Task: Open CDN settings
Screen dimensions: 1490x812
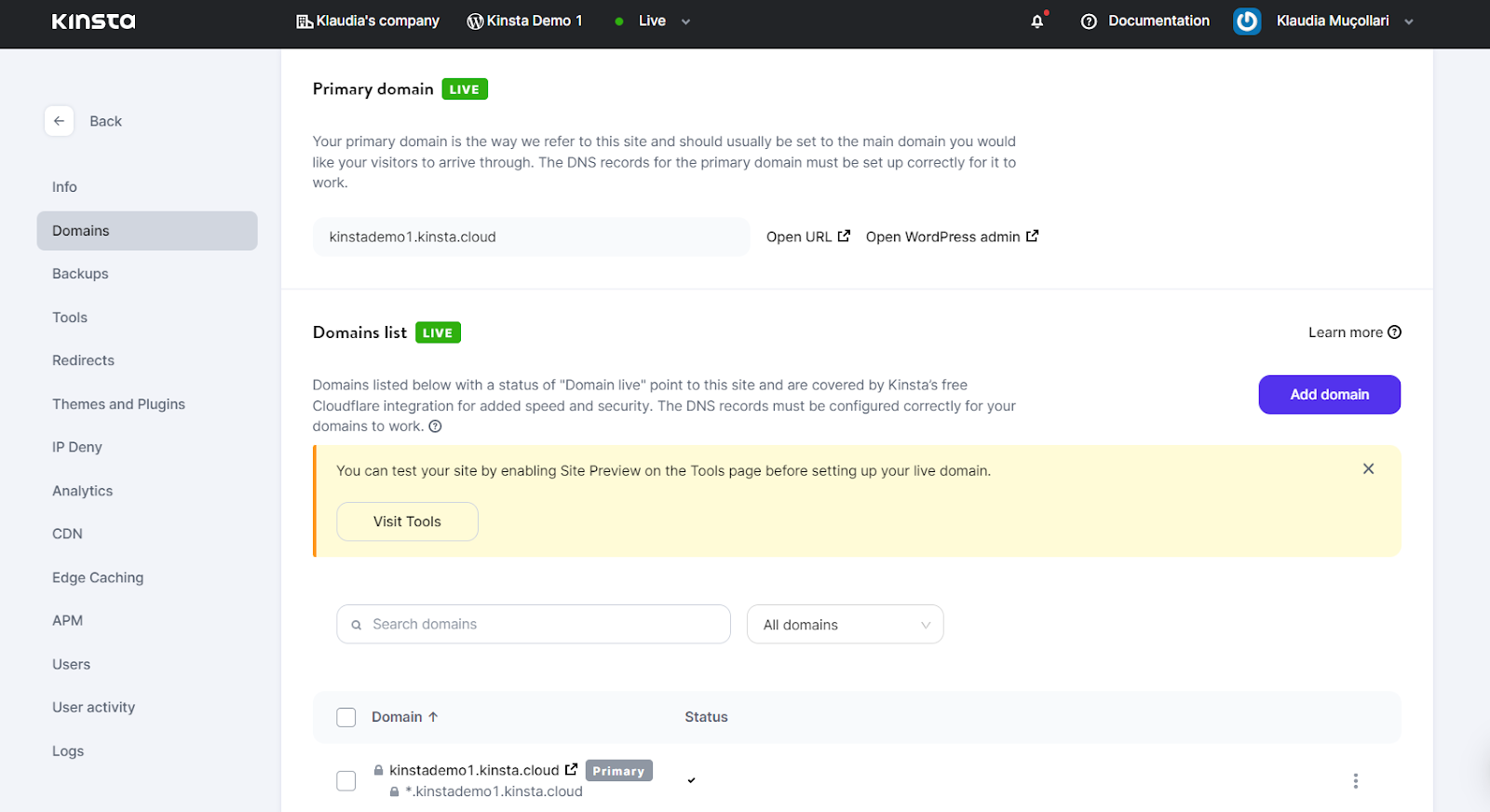Action: pyautogui.click(x=67, y=534)
